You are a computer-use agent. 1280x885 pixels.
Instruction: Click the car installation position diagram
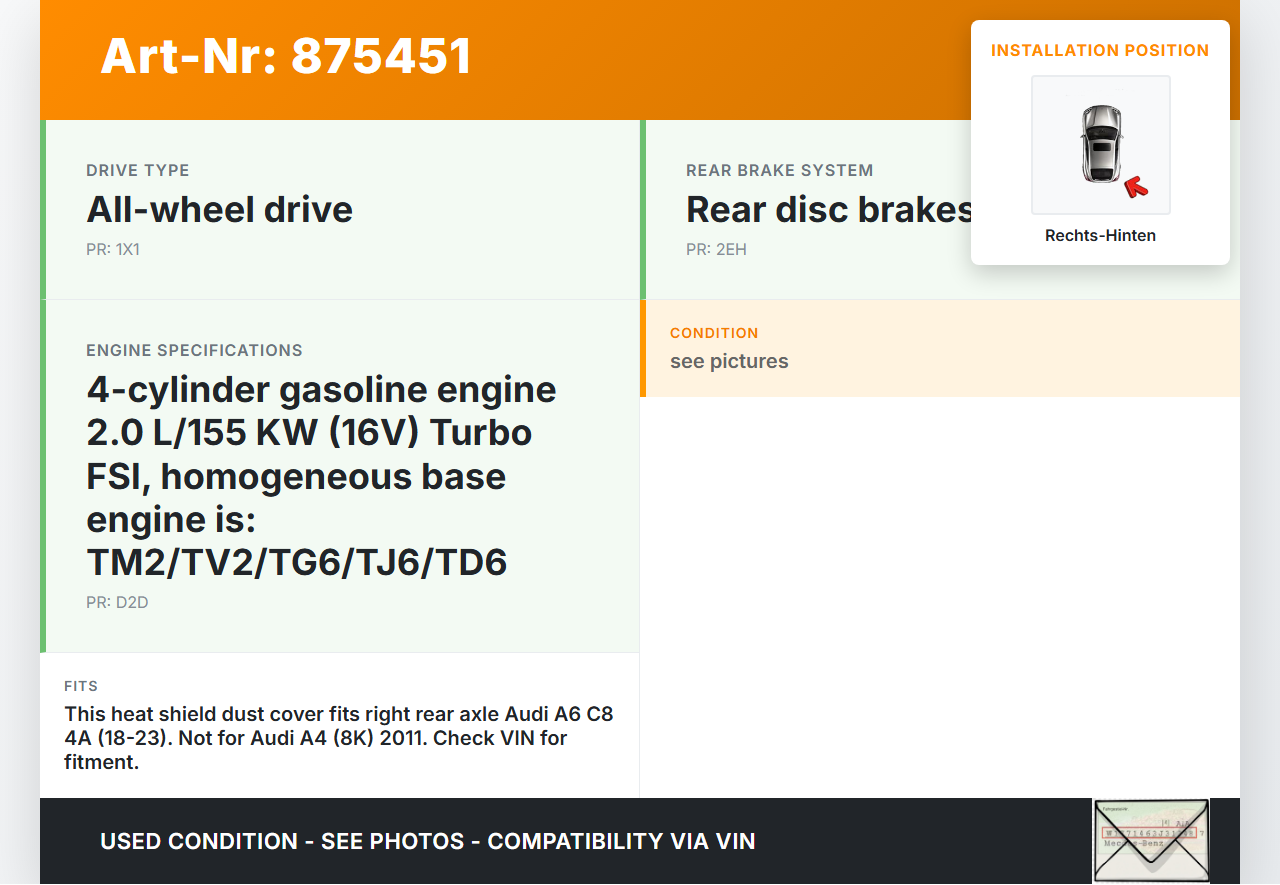1100,145
